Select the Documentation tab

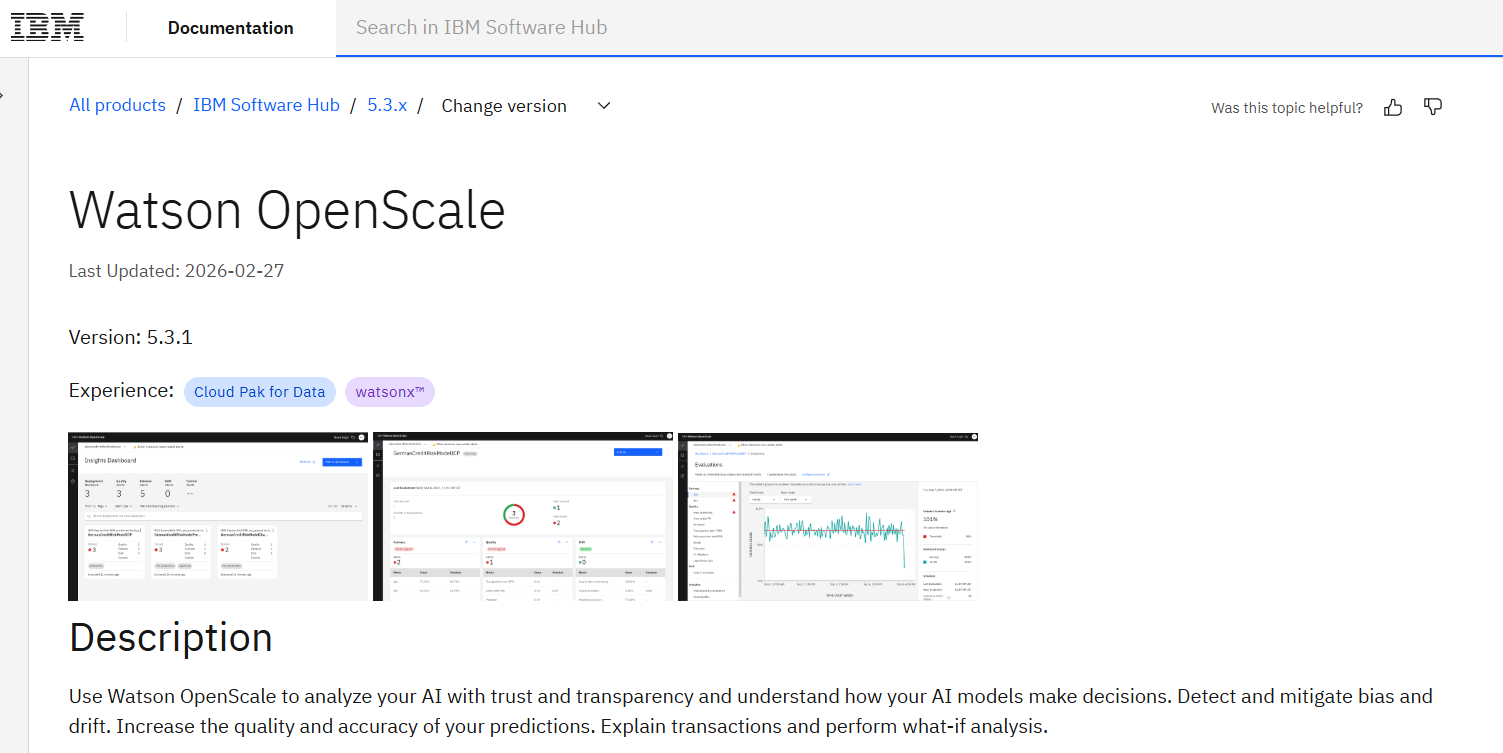pos(230,27)
